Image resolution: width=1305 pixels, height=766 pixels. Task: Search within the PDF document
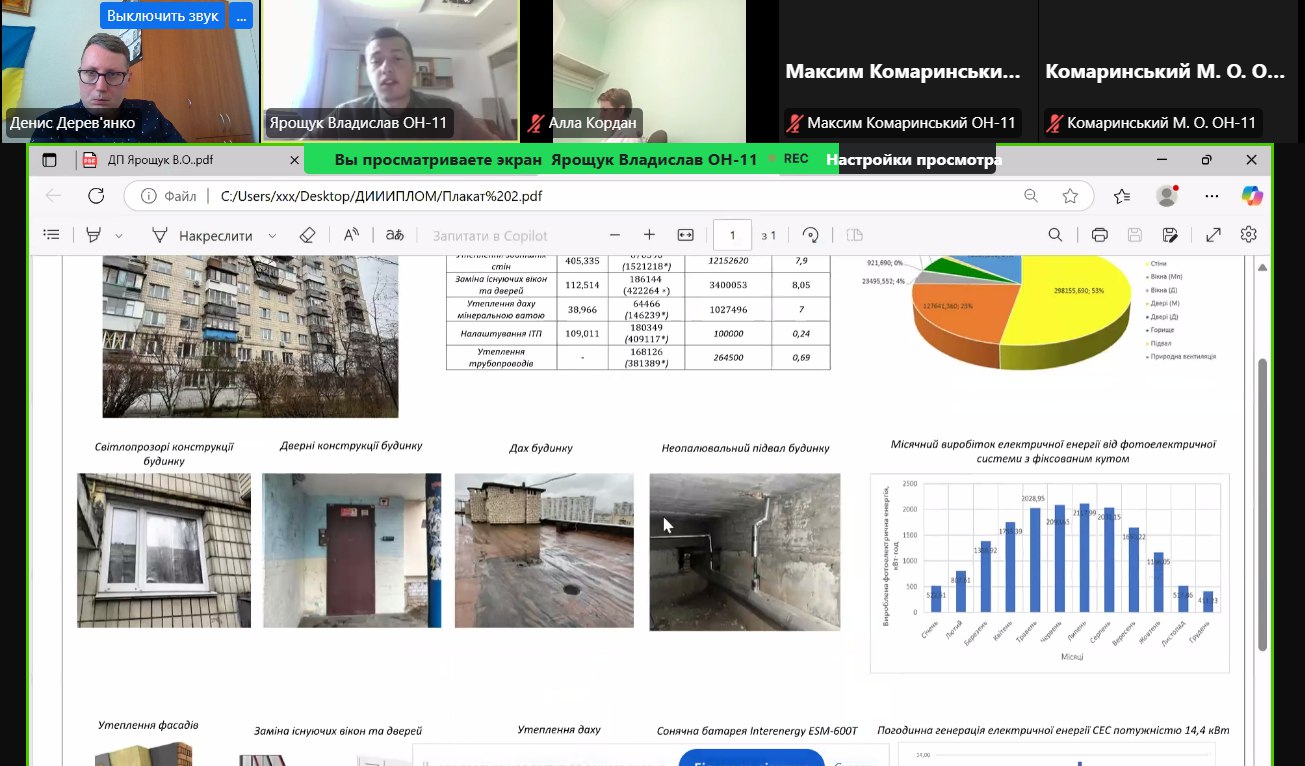[1055, 235]
